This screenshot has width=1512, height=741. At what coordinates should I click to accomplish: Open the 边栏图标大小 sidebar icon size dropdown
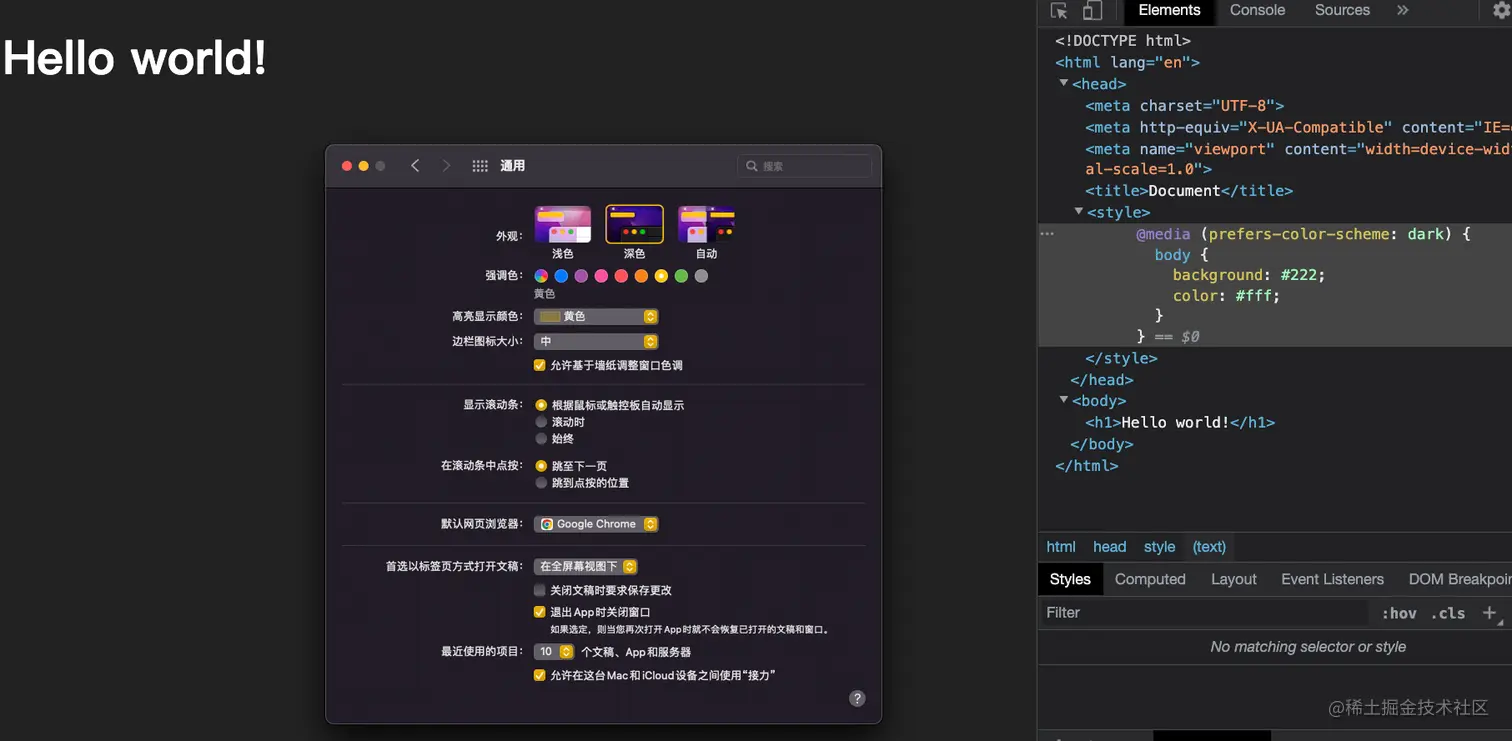coord(596,341)
